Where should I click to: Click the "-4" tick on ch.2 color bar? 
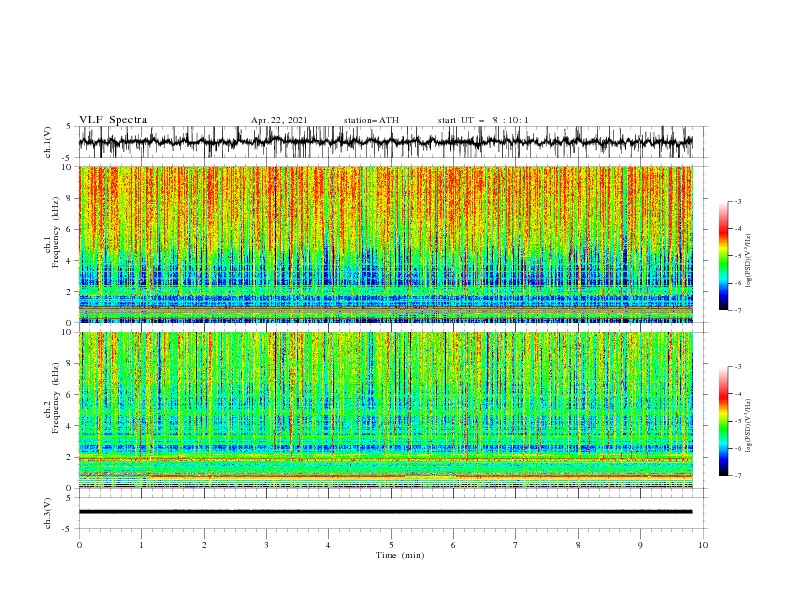(x=737, y=394)
